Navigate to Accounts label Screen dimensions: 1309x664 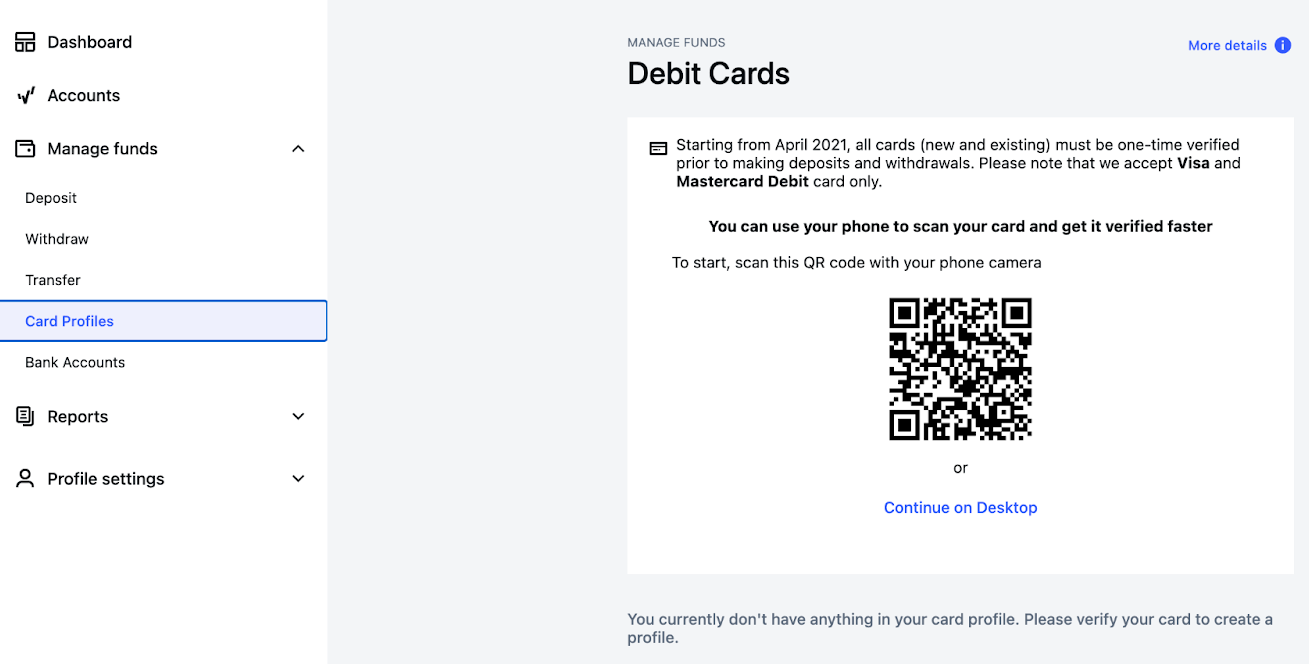(x=84, y=96)
